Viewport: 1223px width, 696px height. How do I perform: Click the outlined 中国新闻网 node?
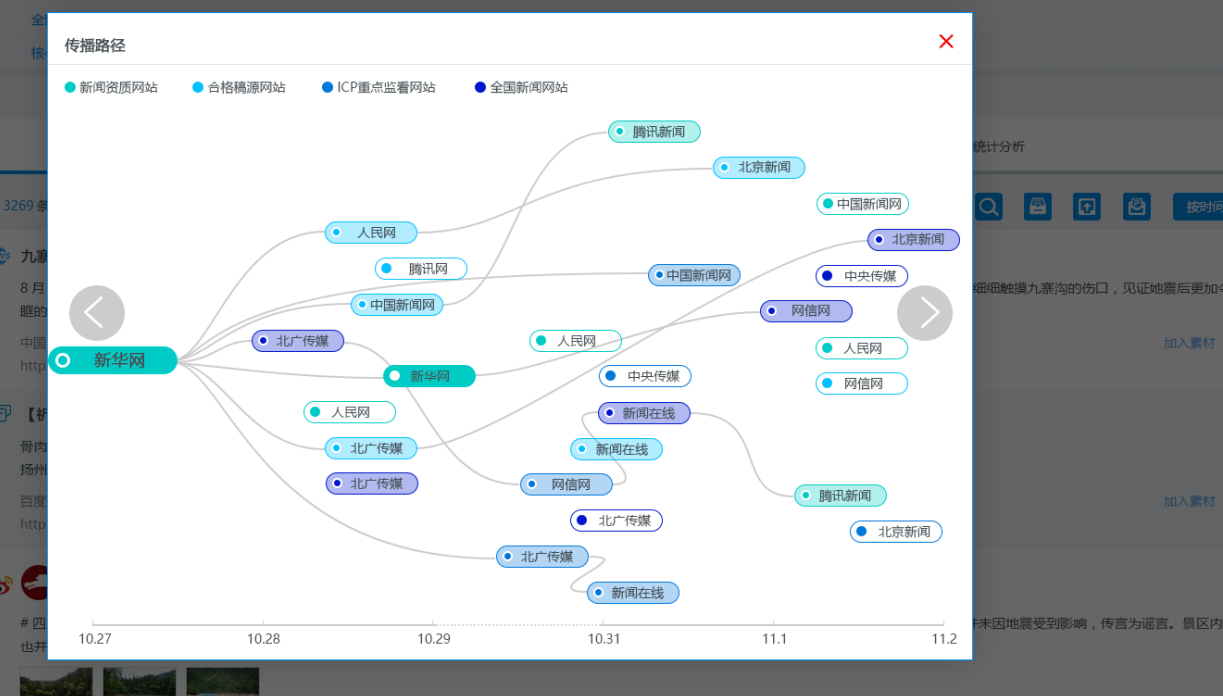coord(863,204)
